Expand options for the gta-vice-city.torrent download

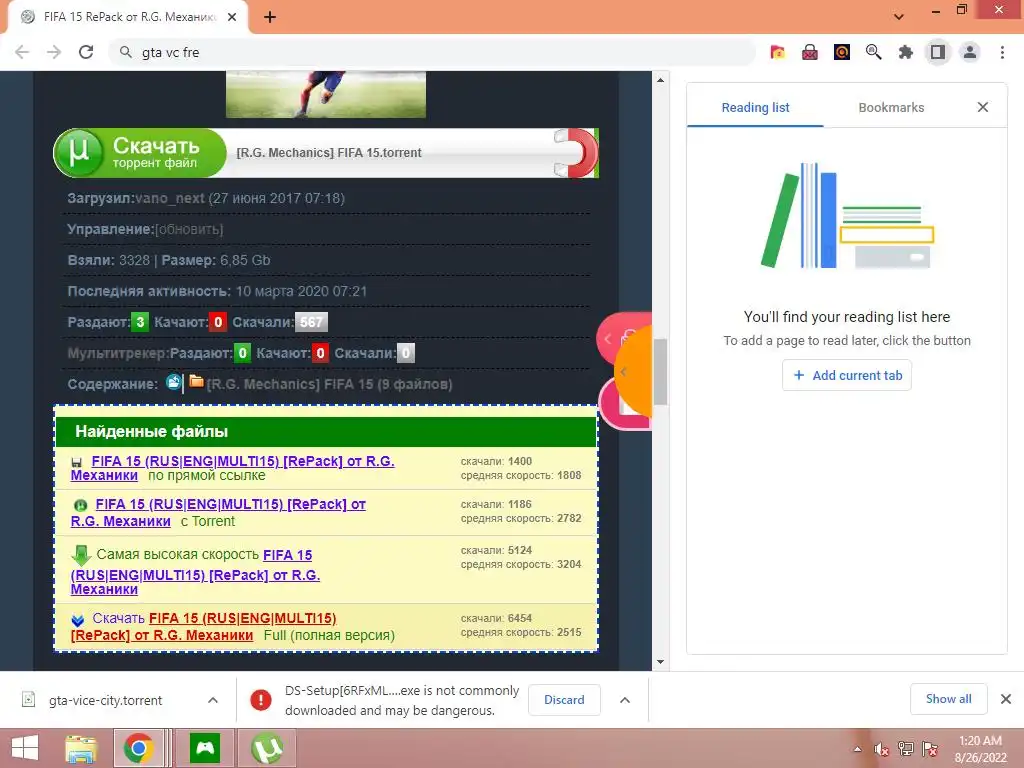pos(213,700)
